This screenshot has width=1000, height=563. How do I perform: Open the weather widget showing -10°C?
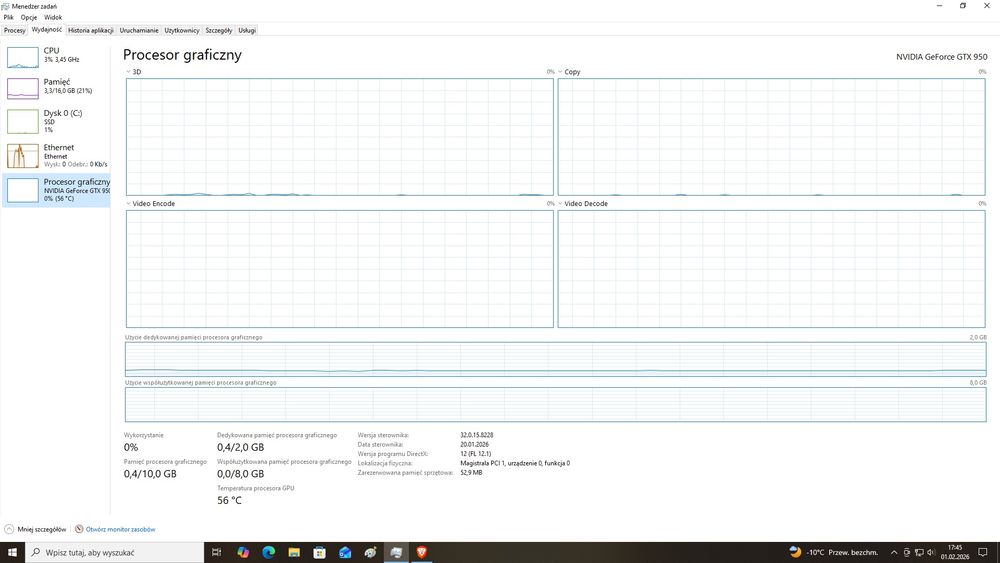(834, 552)
